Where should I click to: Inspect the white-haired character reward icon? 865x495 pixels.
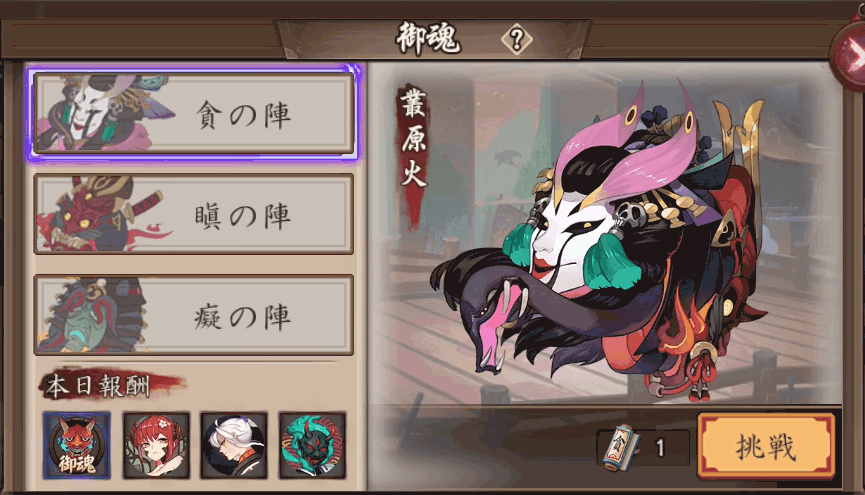234,445
